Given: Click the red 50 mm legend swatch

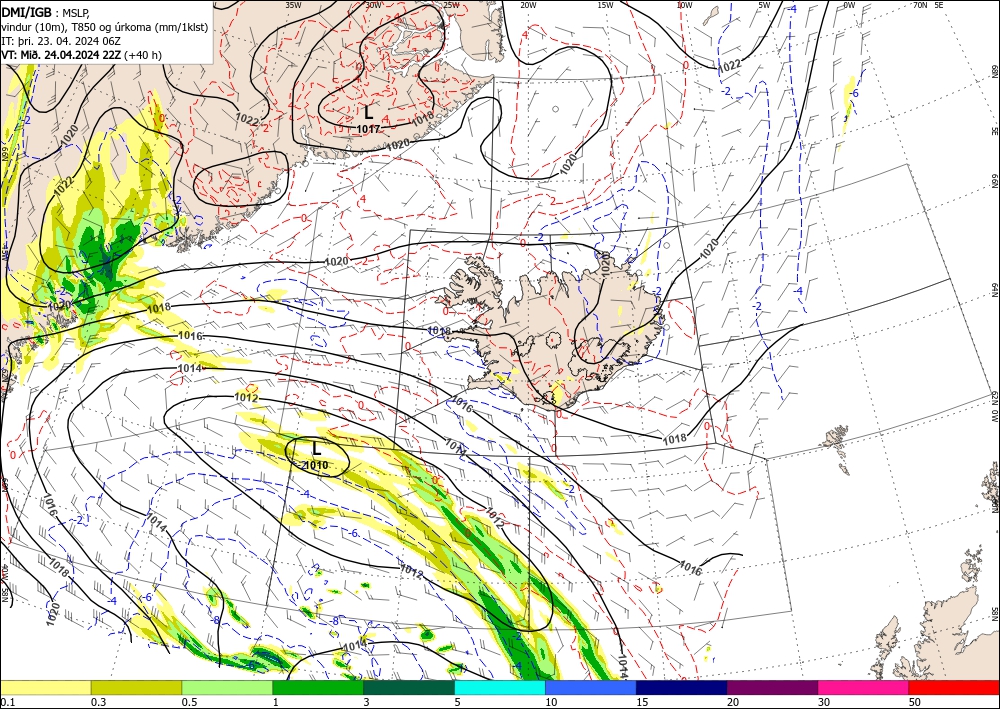Looking at the screenshot, I should click(x=954, y=687).
